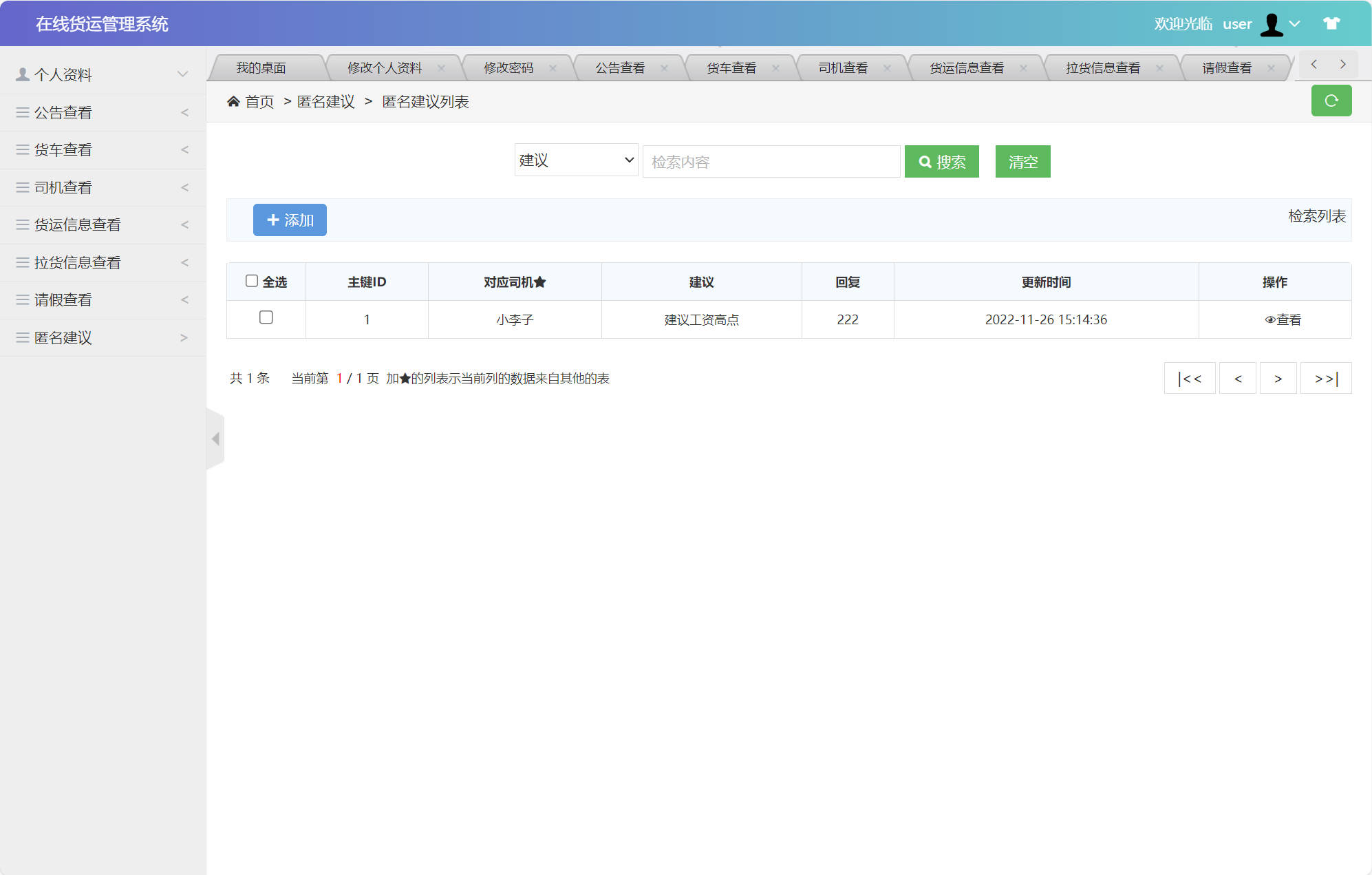The height and width of the screenshot is (875, 1372).
Task: Type in the 检索内容 search input
Action: pos(770,161)
